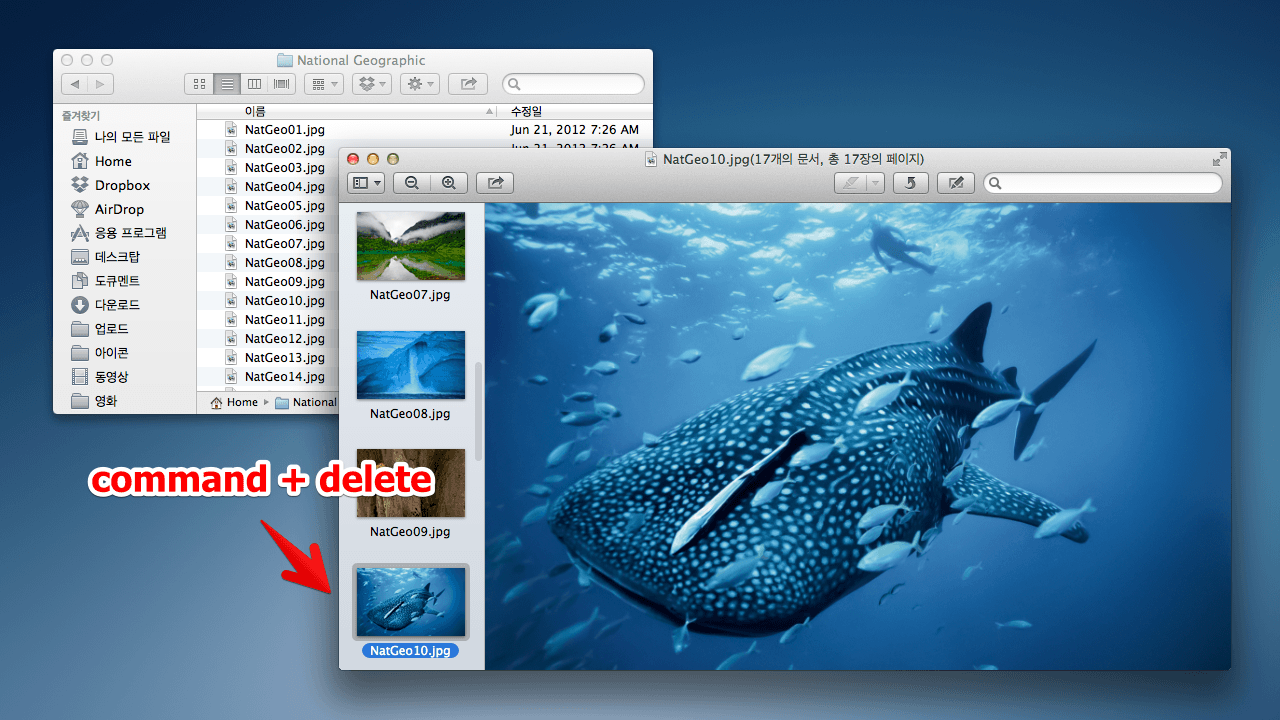Image resolution: width=1280 pixels, height=720 pixels.
Task: Open 업로드 folder in Finder sidebar
Action: [x=100, y=329]
